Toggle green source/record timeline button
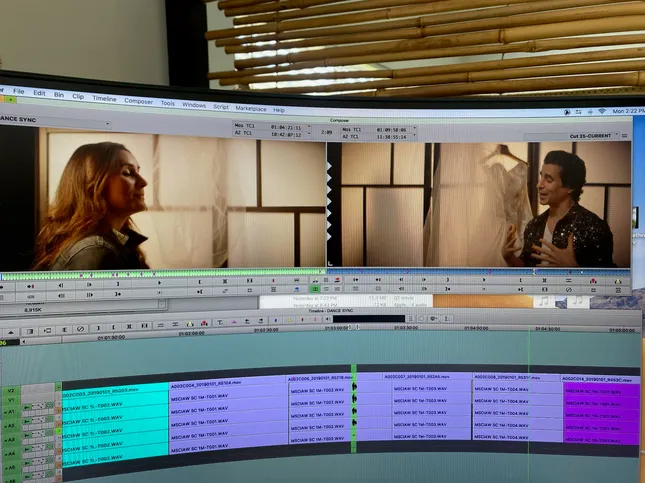This screenshot has width=645, height=483. [x=315, y=289]
